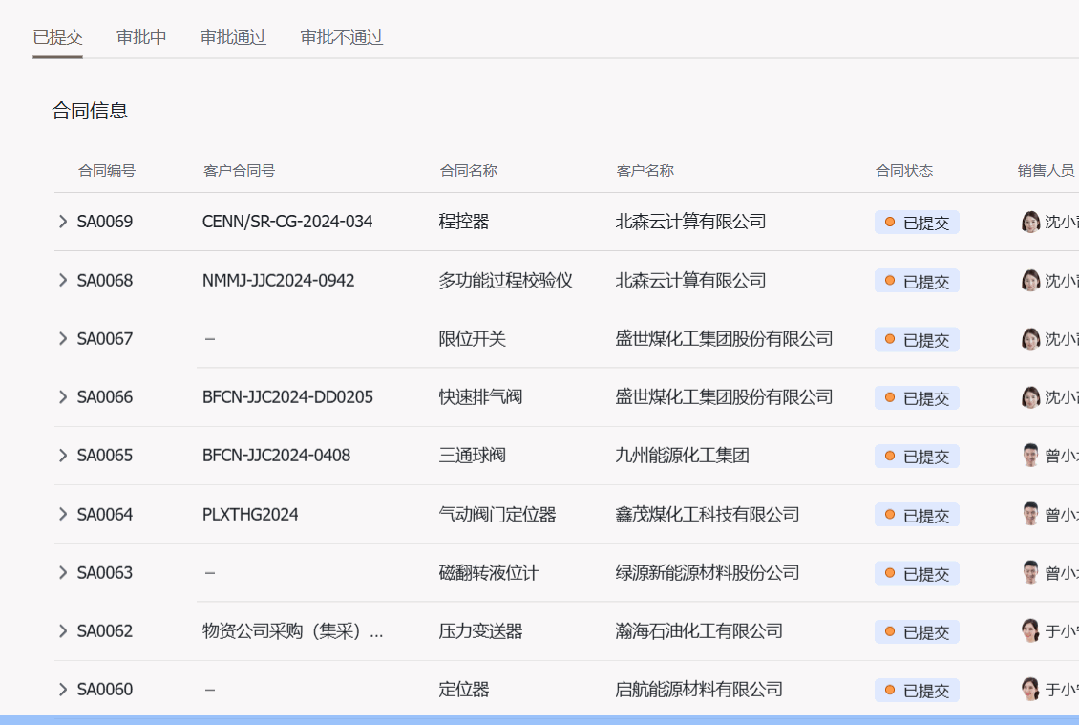Expand contract row SA0068
This screenshot has width=1079, height=725.
63,280
